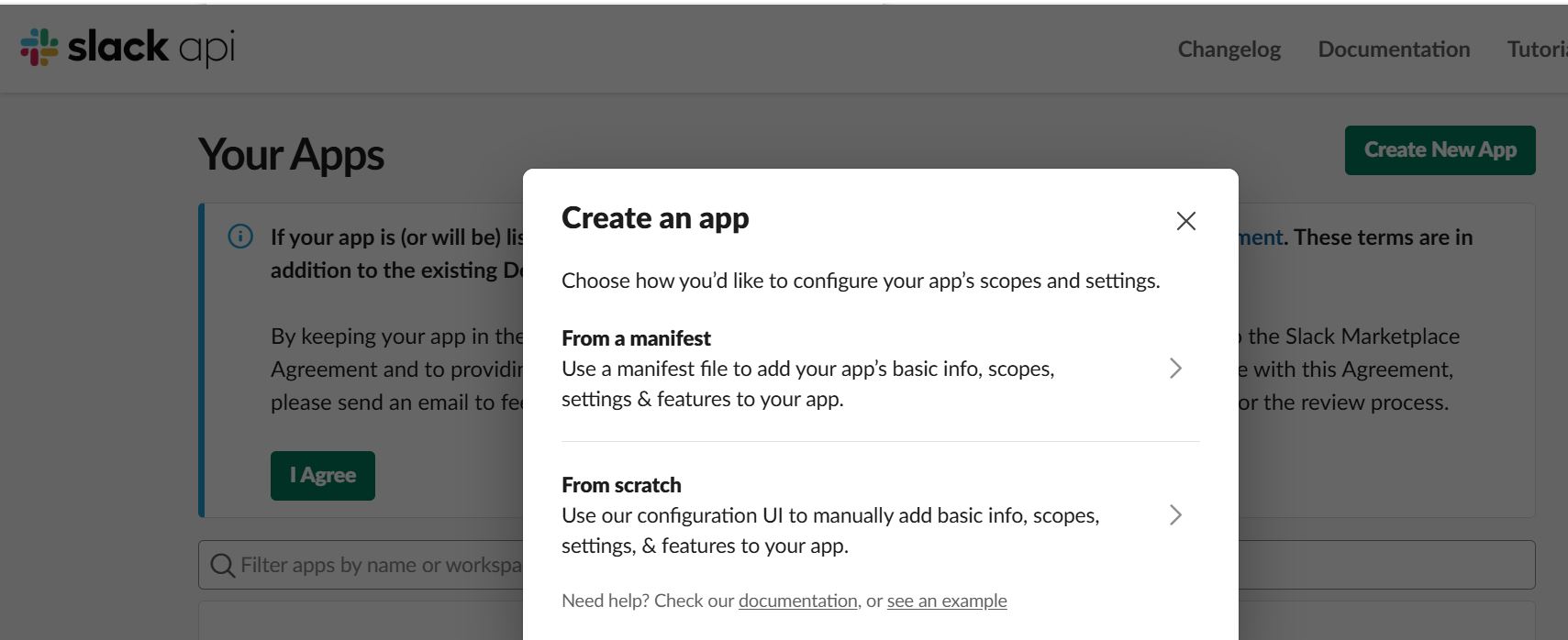Click the info icon in the notice banner
Screen dimensions: 1568x640
[240, 237]
